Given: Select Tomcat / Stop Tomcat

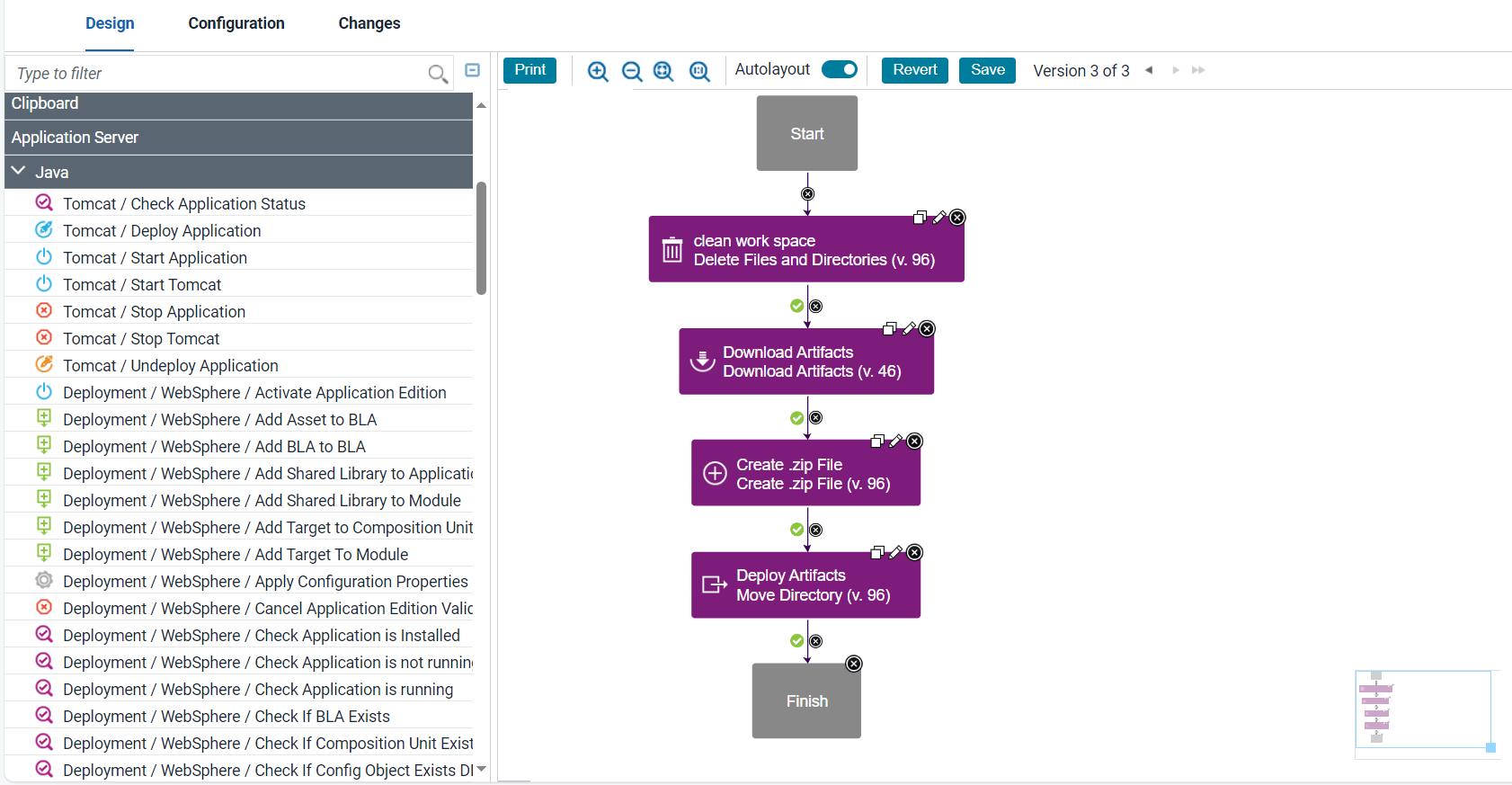Looking at the screenshot, I should tap(141, 339).
